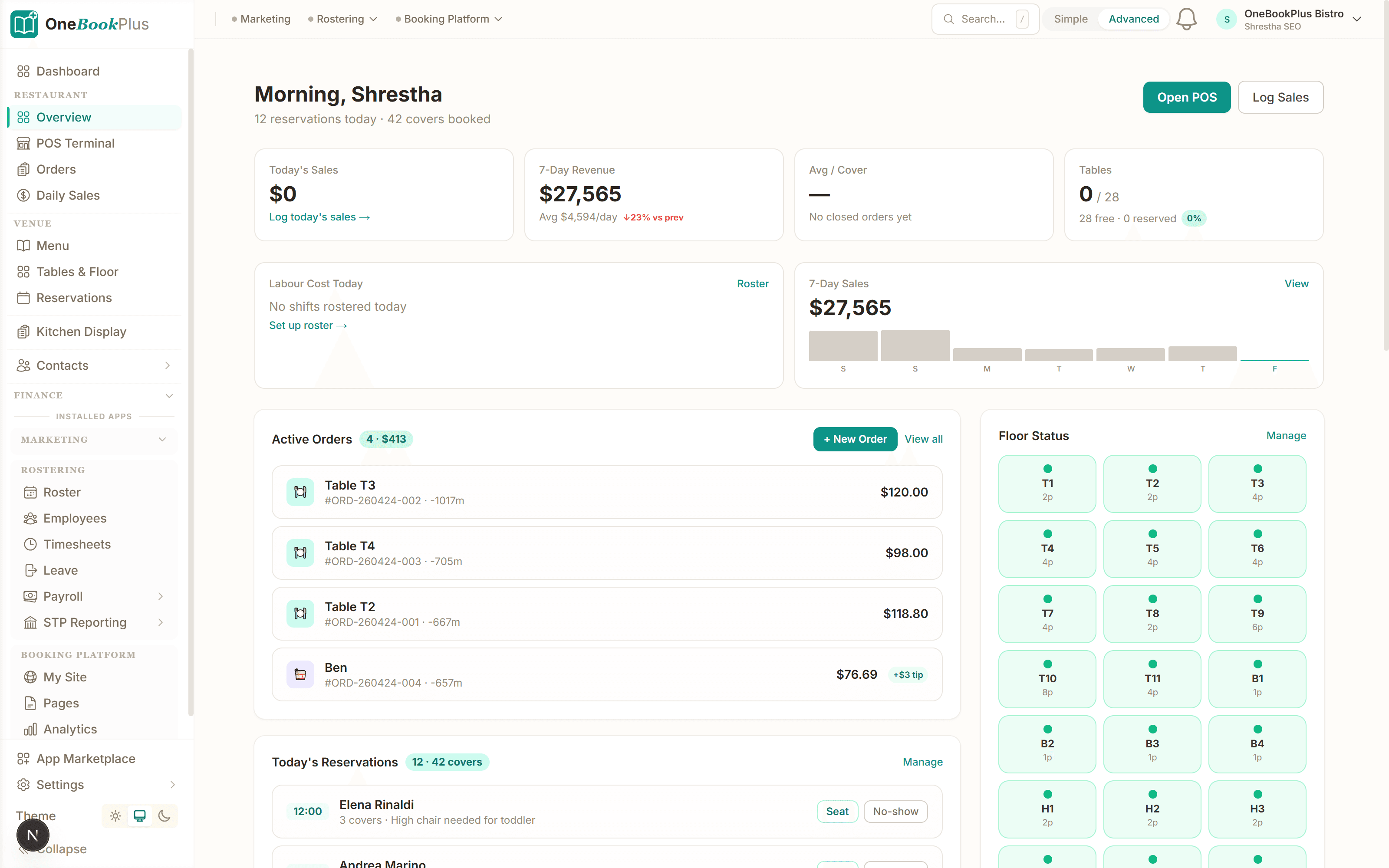The image size is (1389, 868).
Task: Select the Kitchen Display icon in sidebar
Action: click(23, 331)
